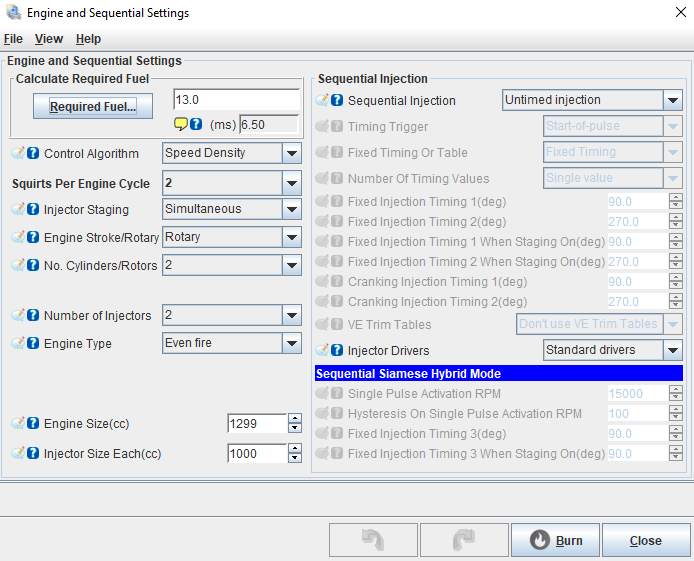Click the Required Fuel... button
The height and width of the screenshot is (561, 694).
point(93,106)
